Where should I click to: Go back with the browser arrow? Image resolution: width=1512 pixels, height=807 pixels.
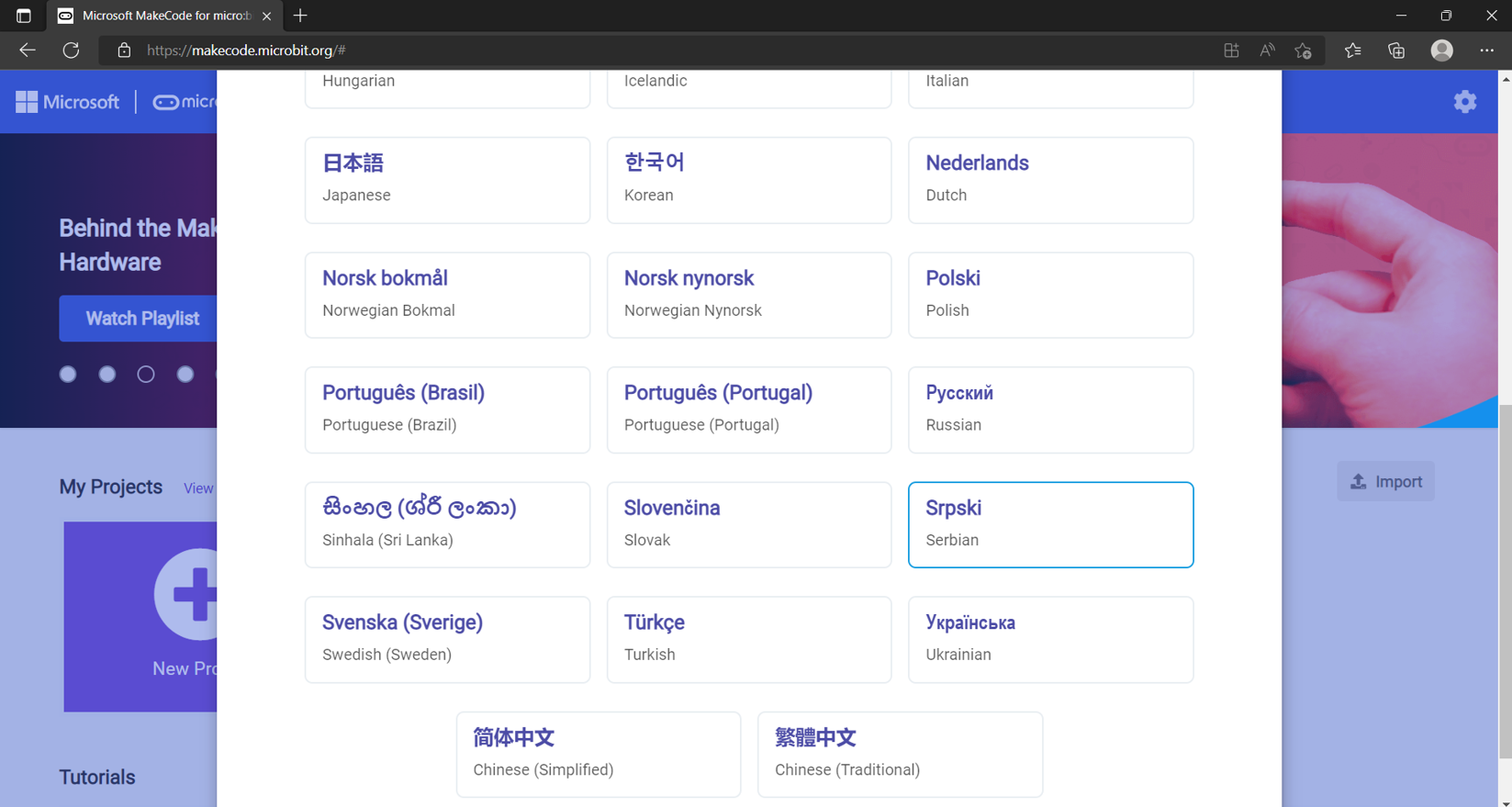[x=28, y=50]
